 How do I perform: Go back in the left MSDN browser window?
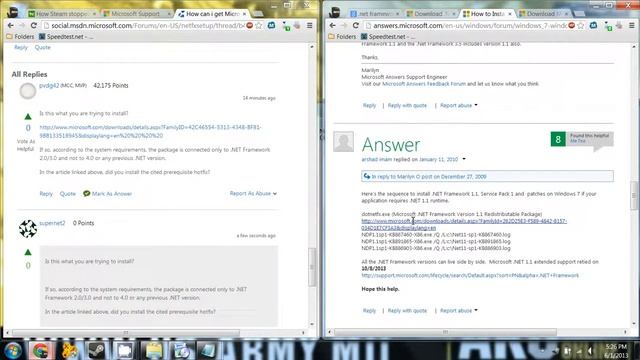(11, 25)
